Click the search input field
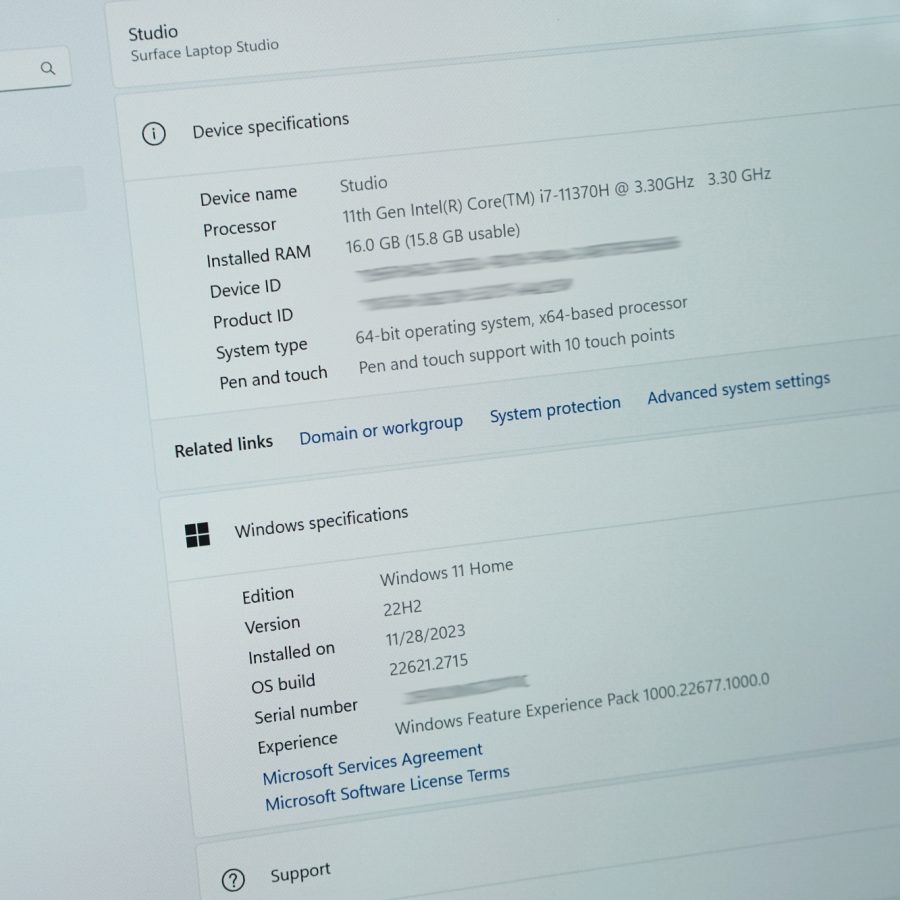900x900 pixels. click(34, 68)
